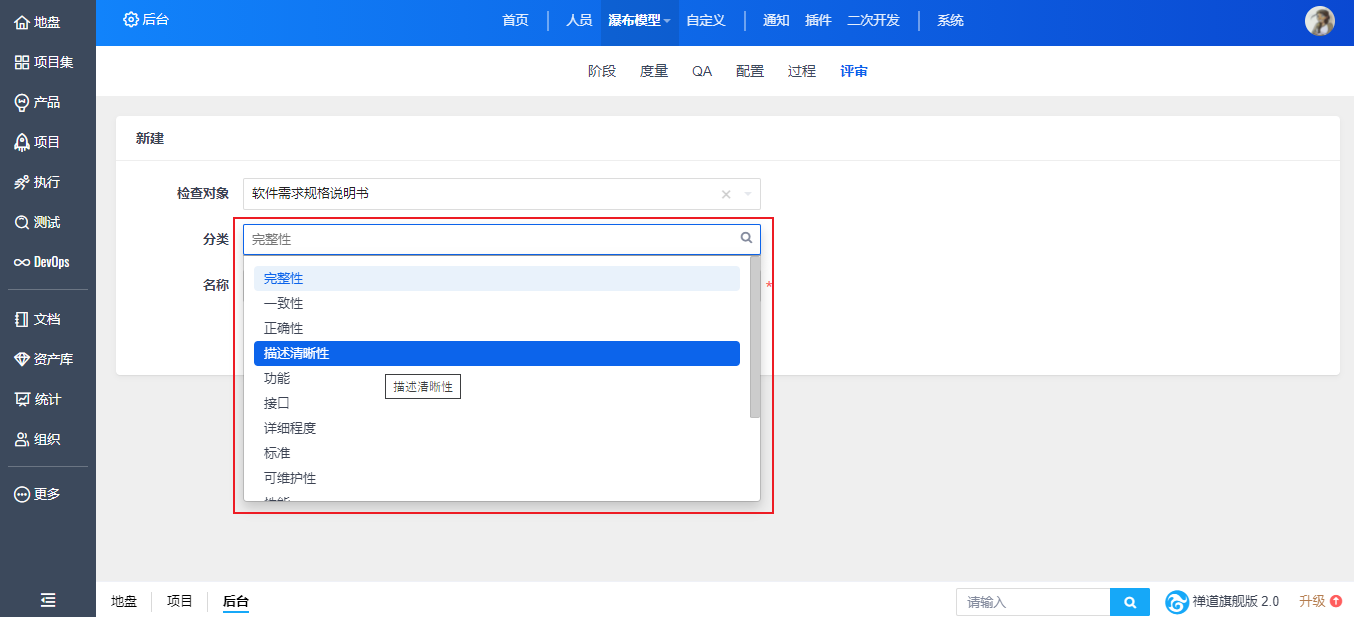Switch to the 阶段 sub-tab

click(602, 71)
